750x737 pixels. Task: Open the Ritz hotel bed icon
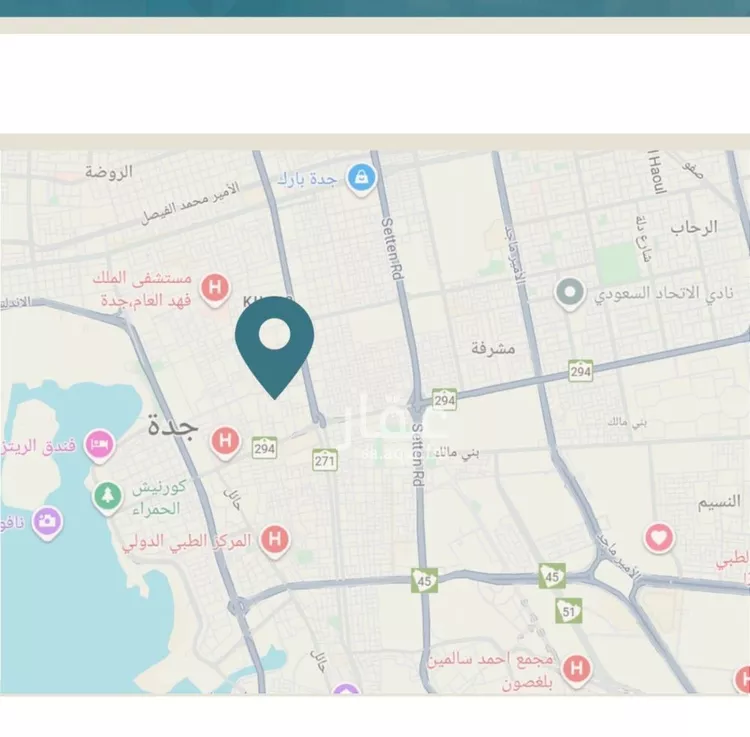point(99,446)
